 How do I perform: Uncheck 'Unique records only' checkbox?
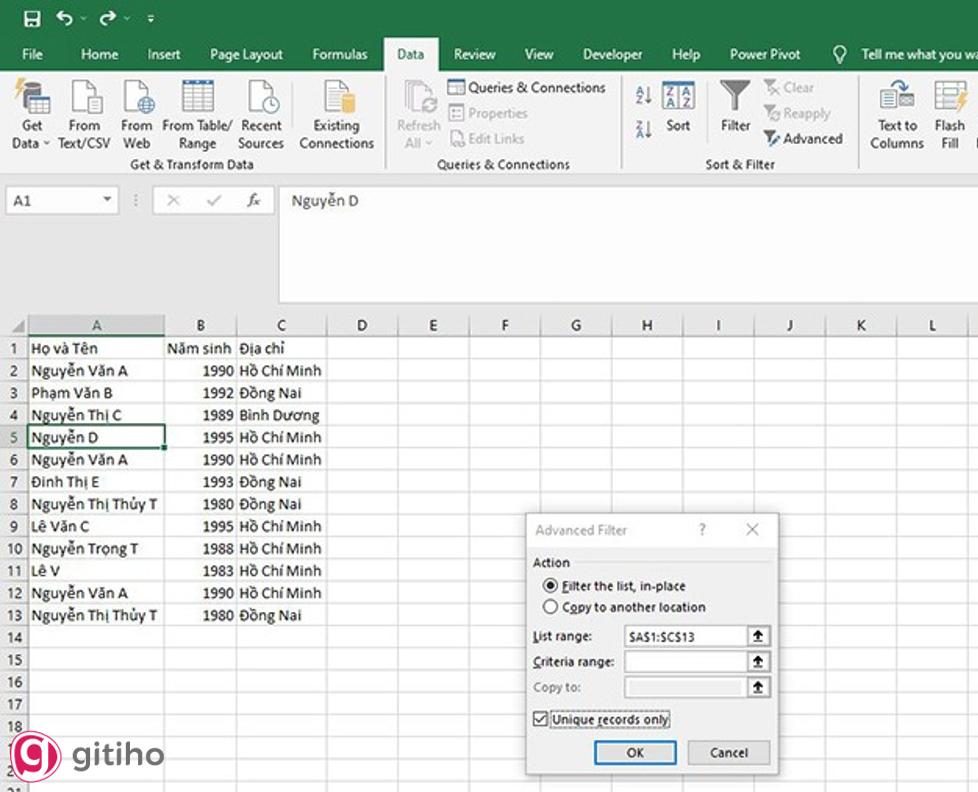(x=541, y=719)
